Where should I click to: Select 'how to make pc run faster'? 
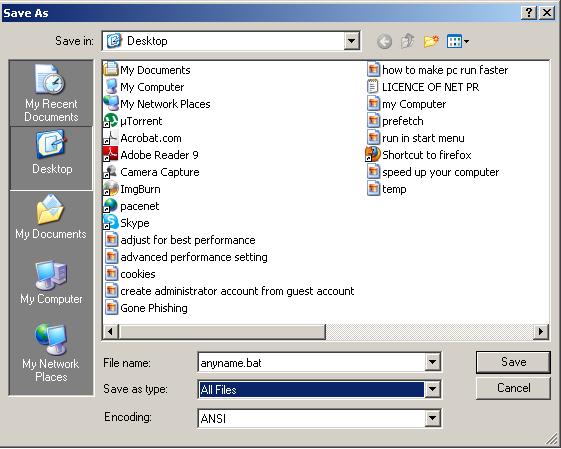click(445, 70)
